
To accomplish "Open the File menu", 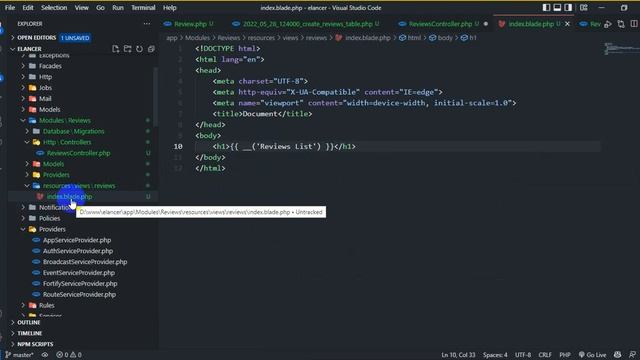I will point(10,8).
